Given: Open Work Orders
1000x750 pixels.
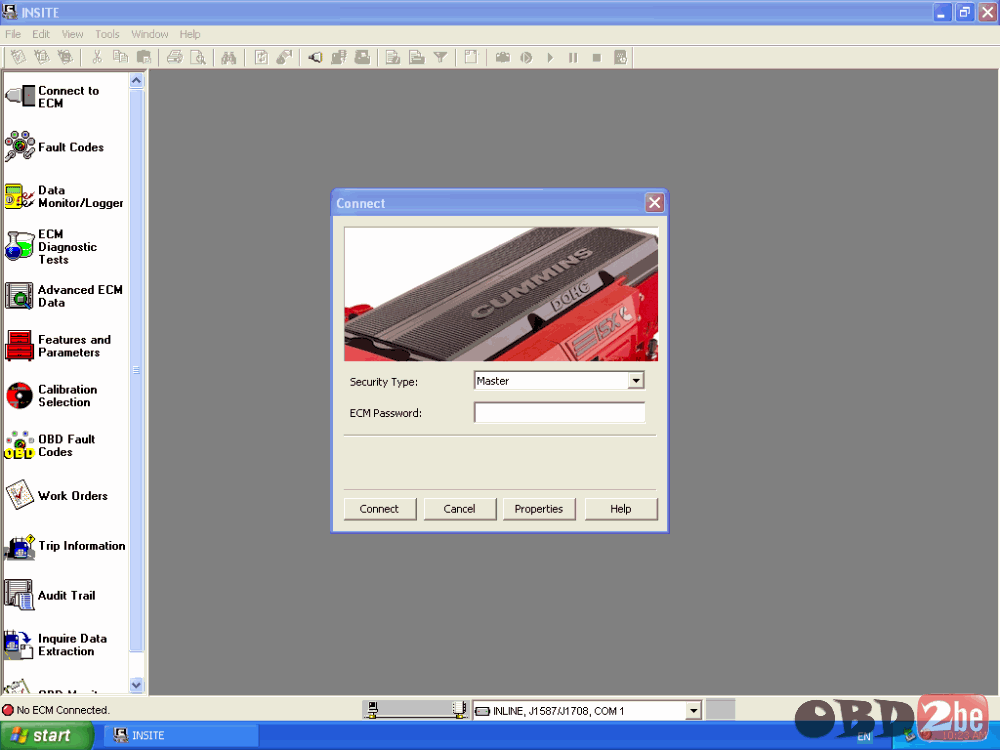Looking at the screenshot, I should [x=56, y=496].
